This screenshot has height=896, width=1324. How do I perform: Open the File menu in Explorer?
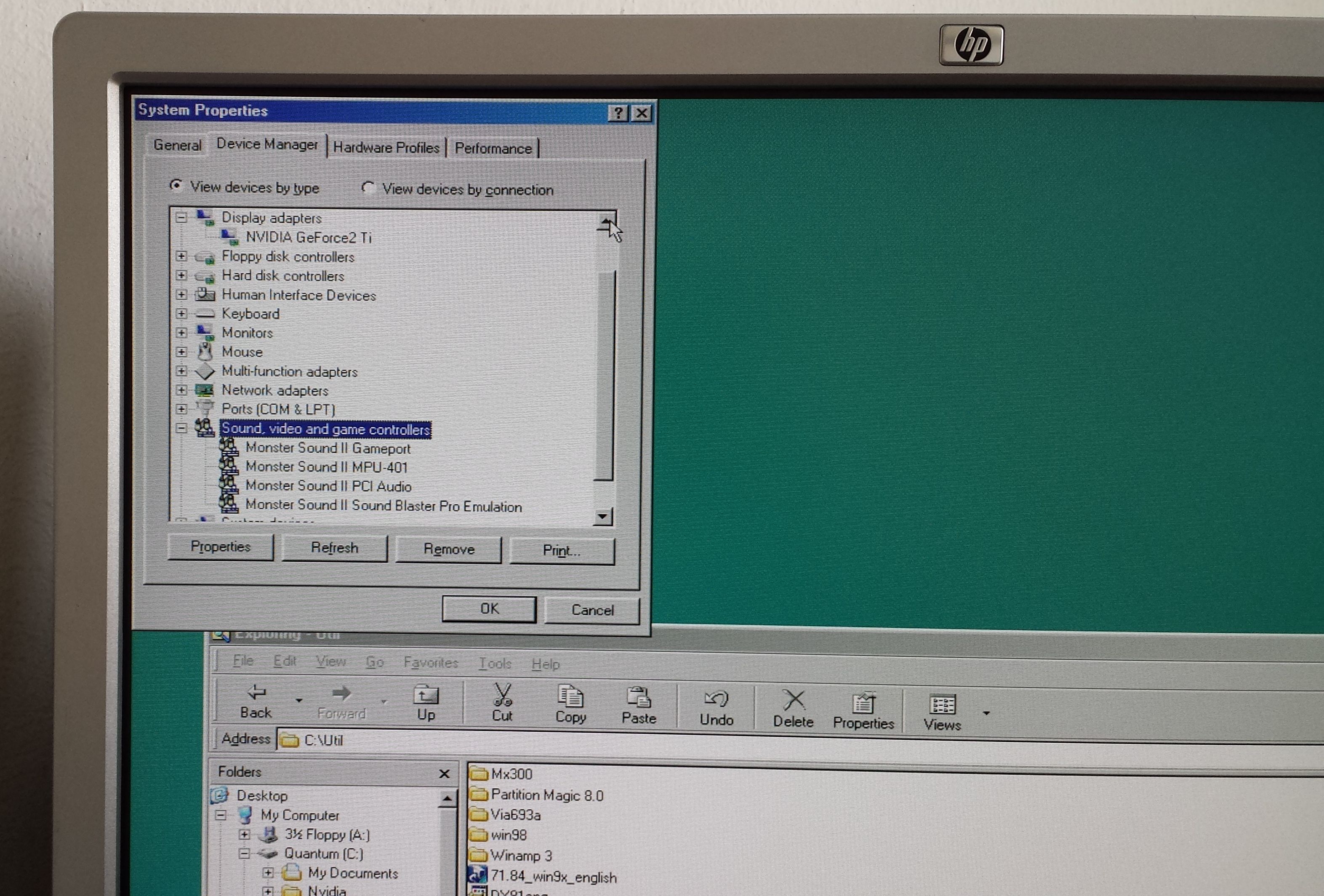[242, 660]
